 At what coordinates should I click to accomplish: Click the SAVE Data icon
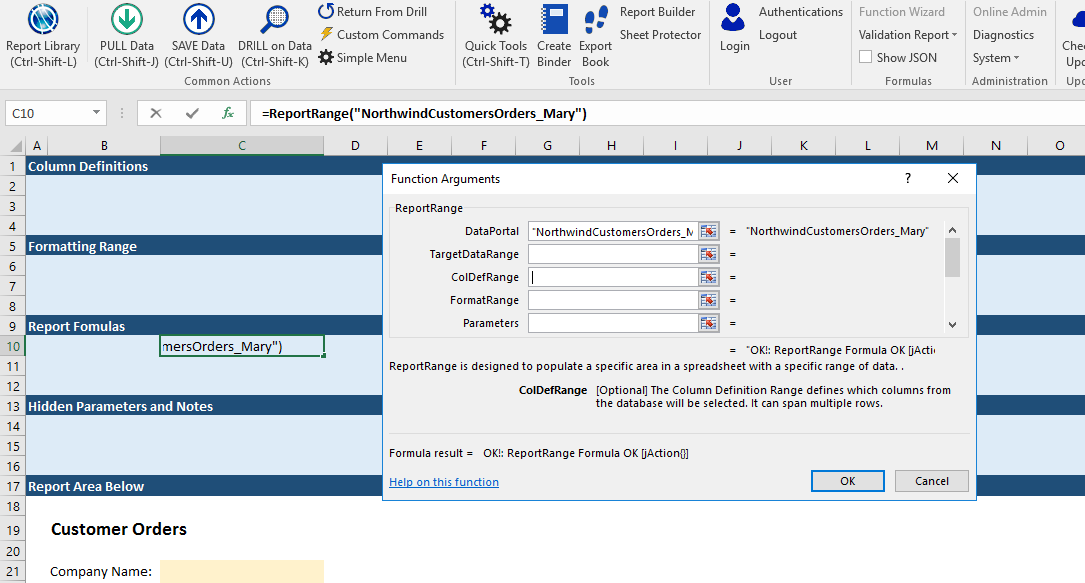pyautogui.click(x=199, y=19)
